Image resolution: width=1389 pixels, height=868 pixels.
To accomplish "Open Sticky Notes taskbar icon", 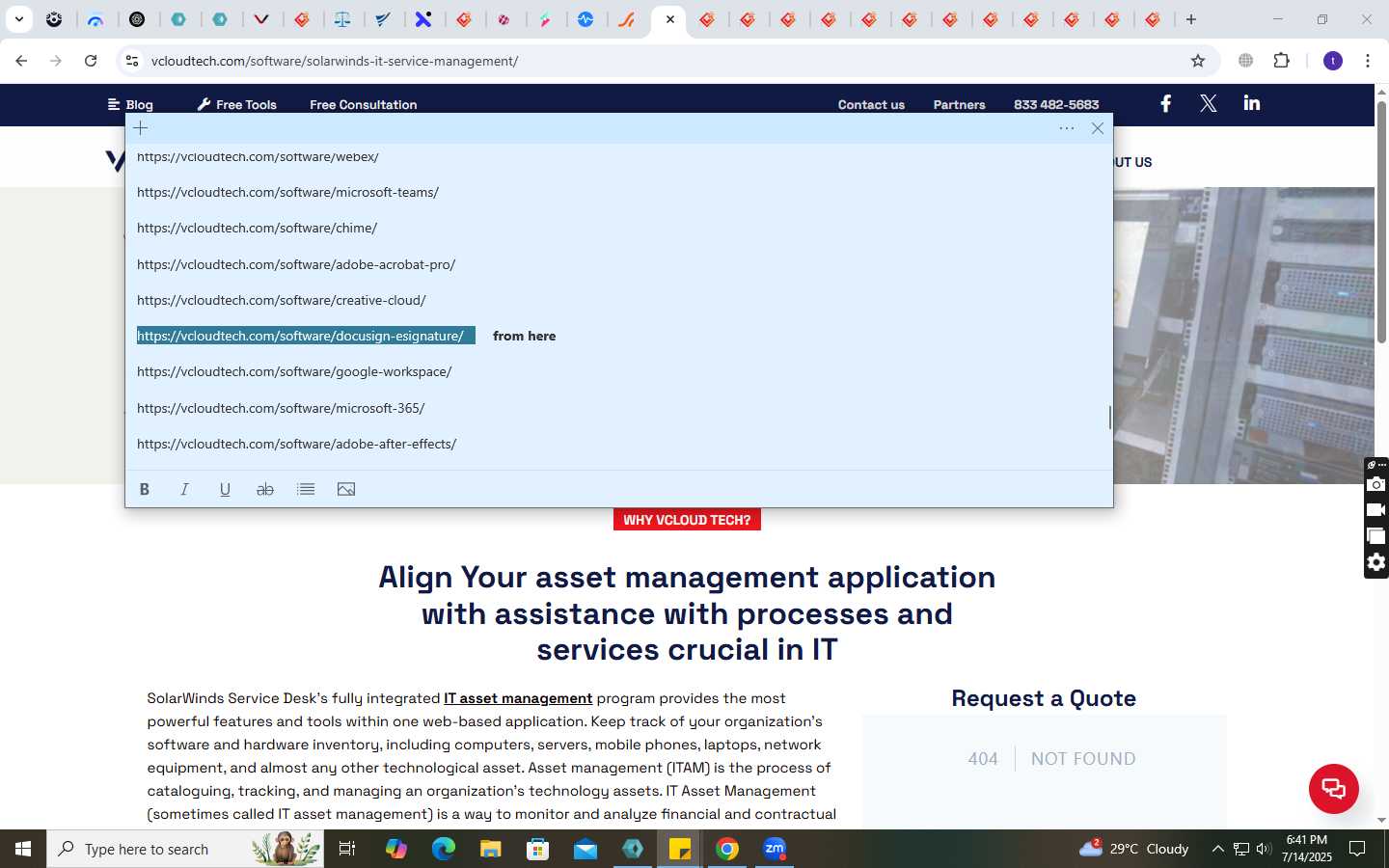I will (680, 849).
